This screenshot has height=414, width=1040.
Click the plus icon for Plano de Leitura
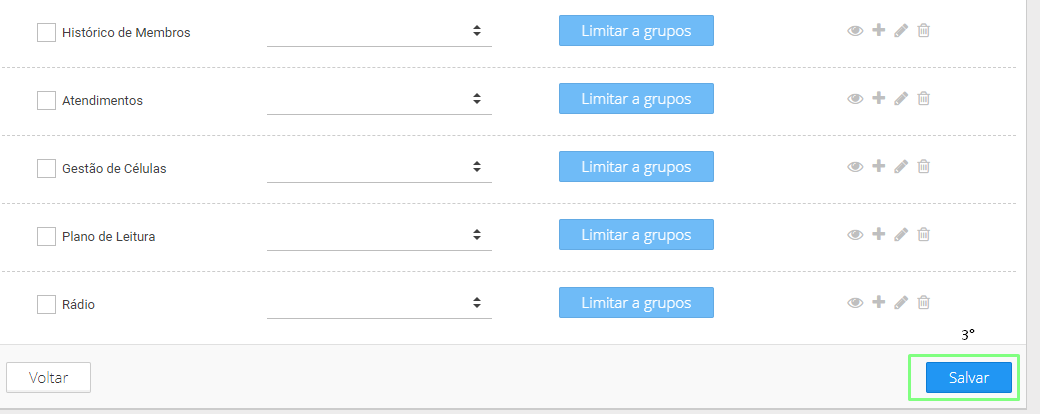point(878,234)
